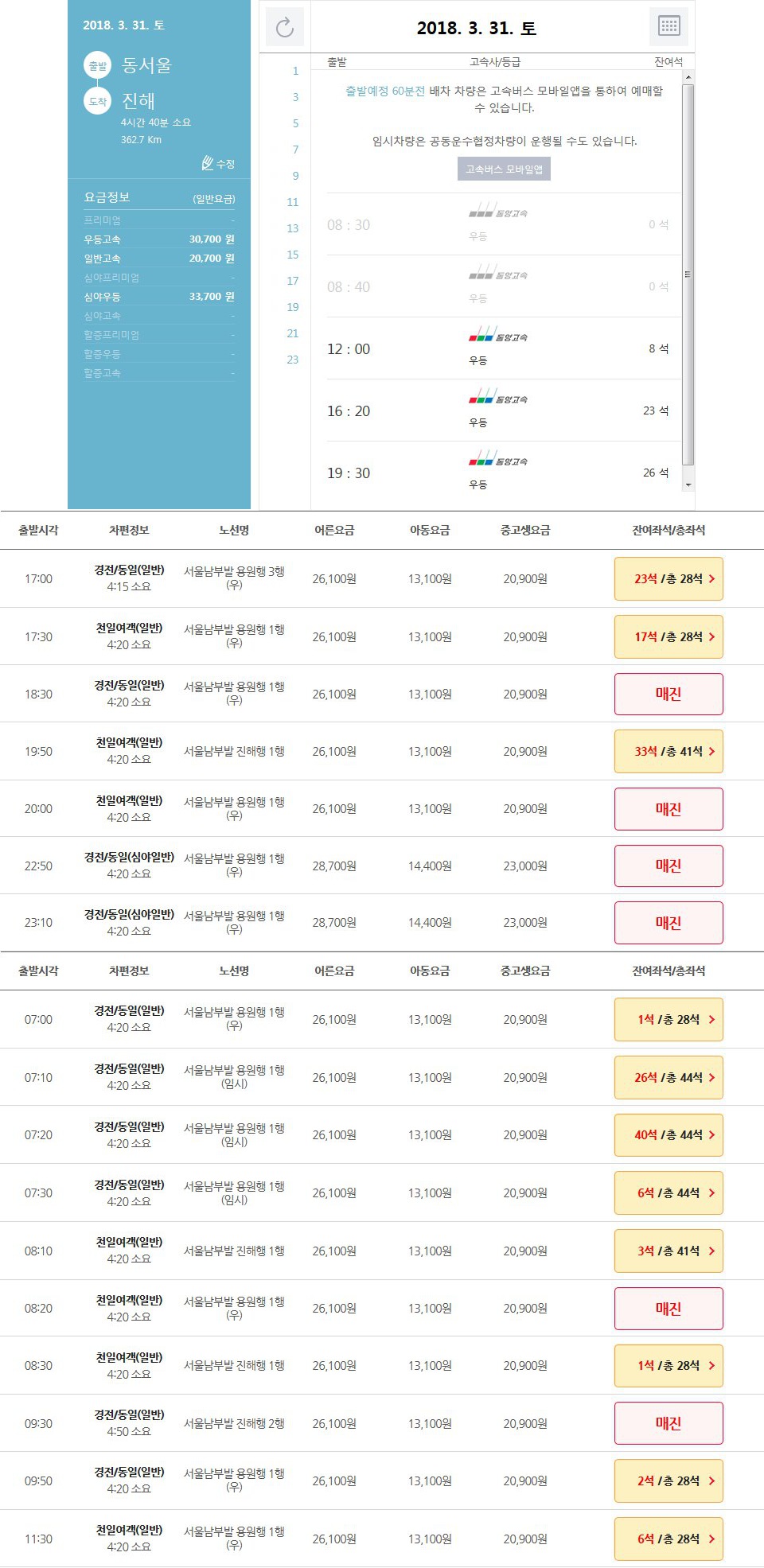Screen dimensions: 764x1568
Task: Click the refresh schedule icon
Action: [x=284, y=28]
